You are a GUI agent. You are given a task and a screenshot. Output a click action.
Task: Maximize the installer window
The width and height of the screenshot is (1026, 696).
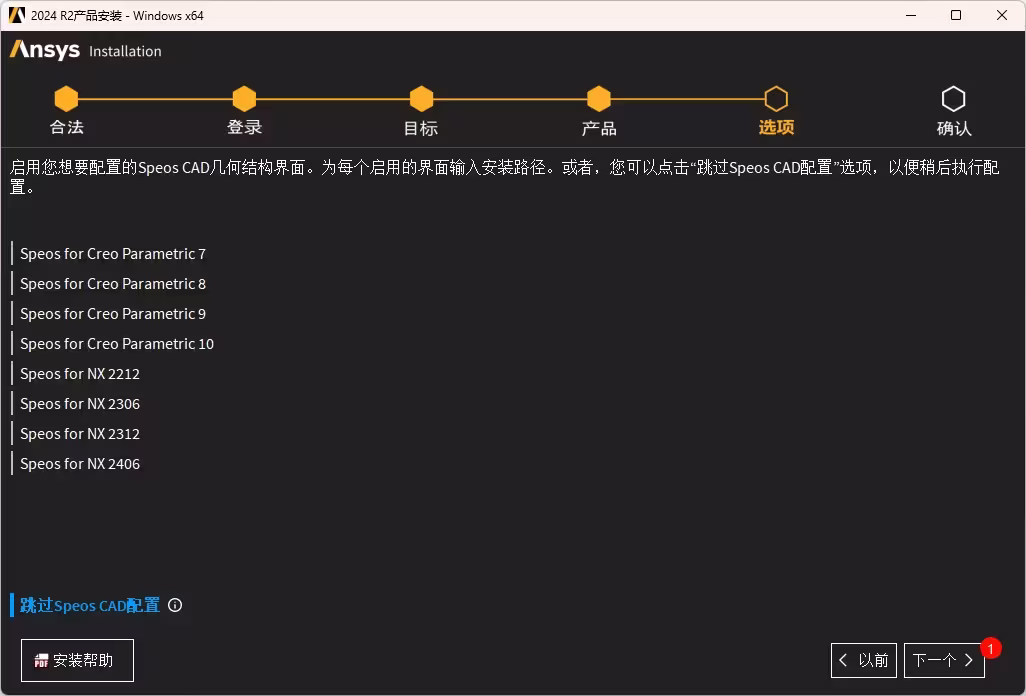point(956,15)
